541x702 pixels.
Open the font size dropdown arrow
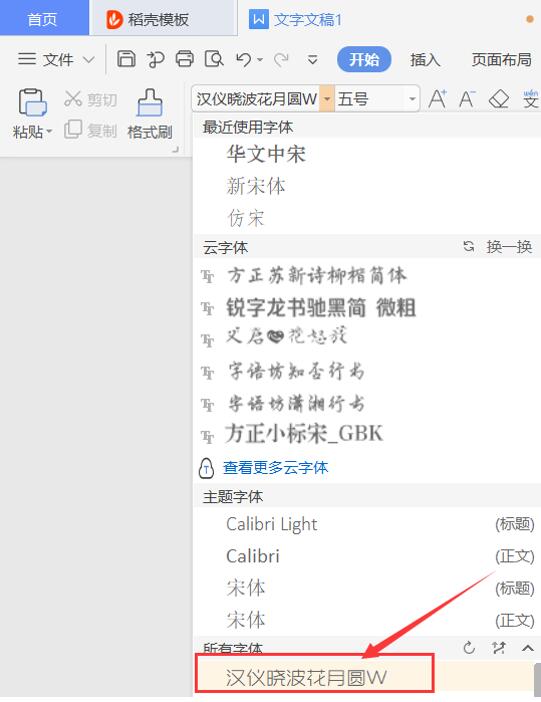[412, 98]
